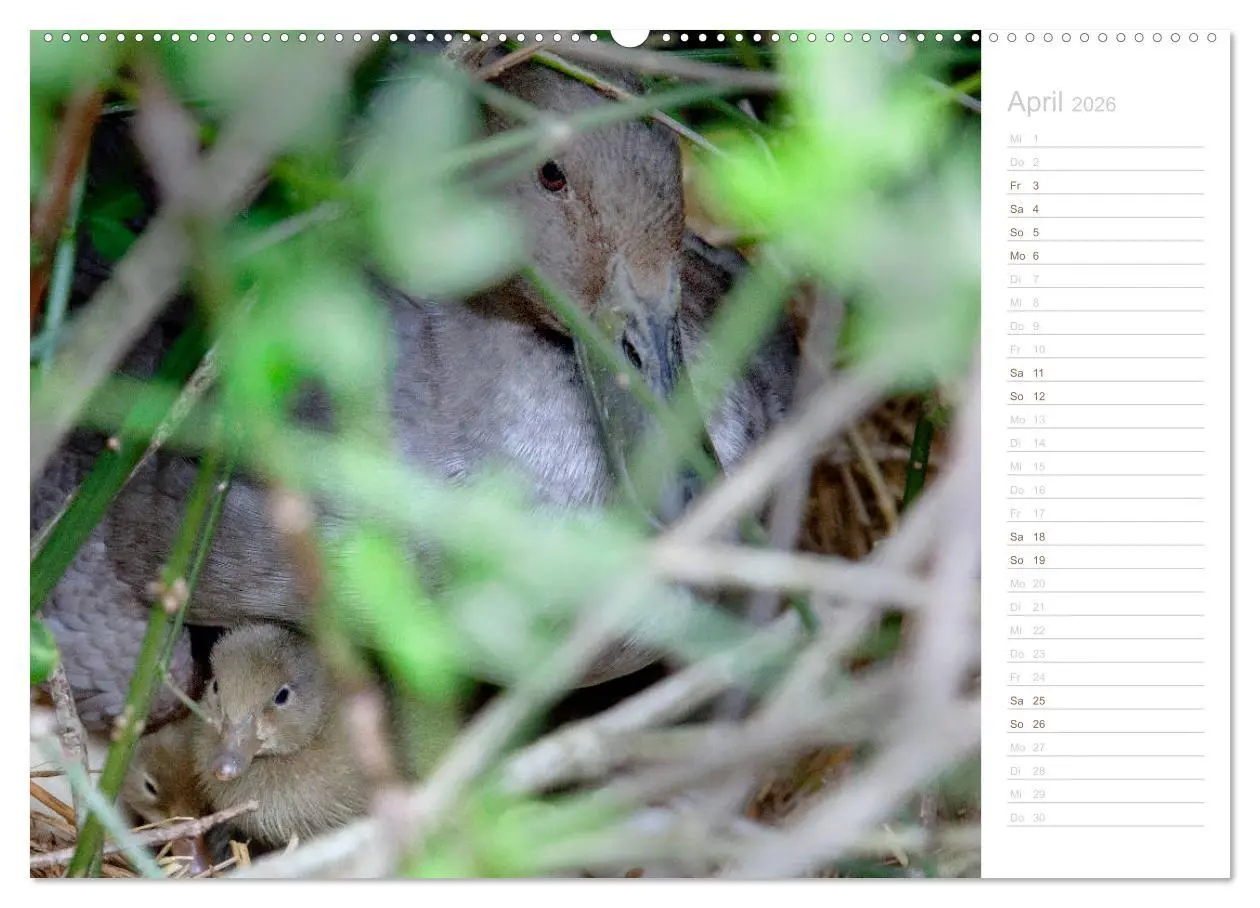The width and height of the screenshot is (1260, 908).
Task: Select the date row Mi 8
Action: [x=1105, y=302]
